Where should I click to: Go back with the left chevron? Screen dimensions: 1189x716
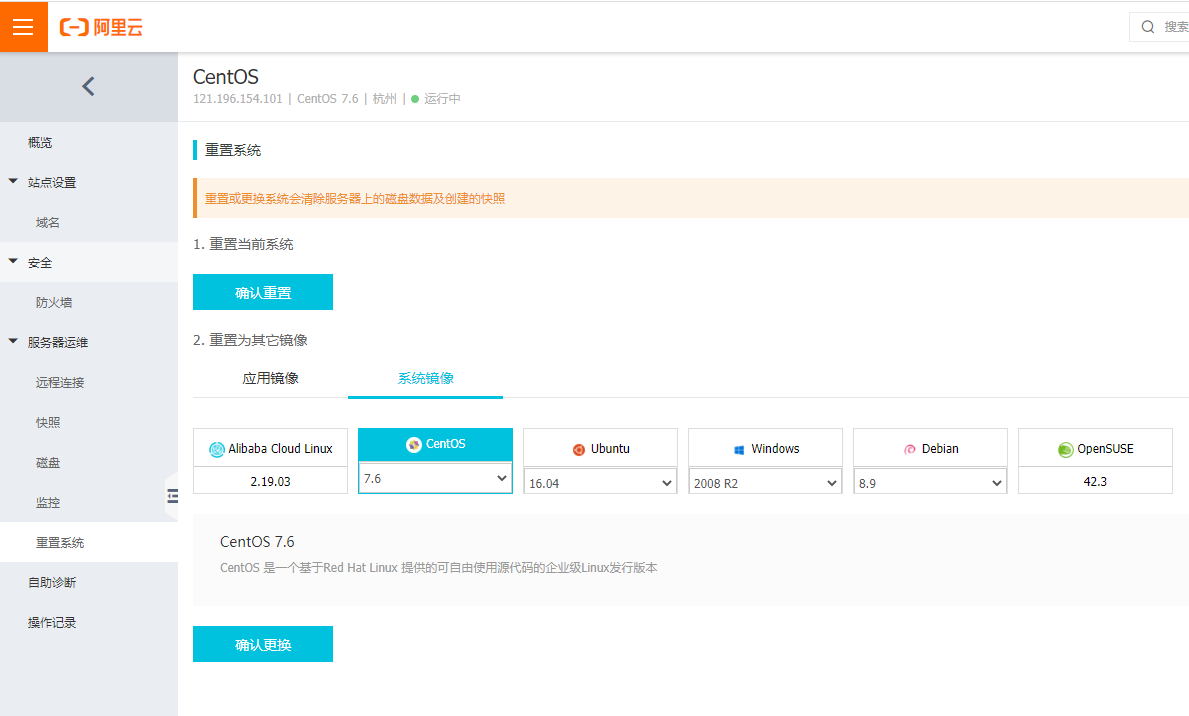(x=89, y=86)
